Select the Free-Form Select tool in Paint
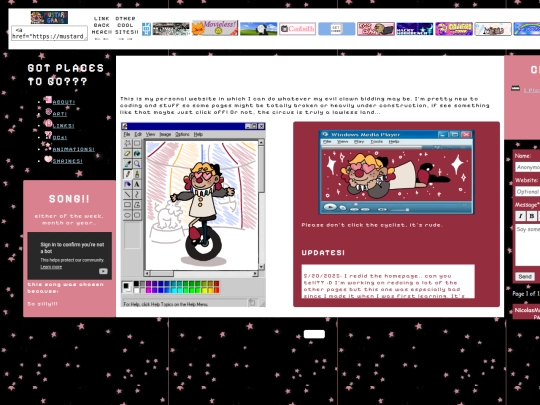This screenshot has height=405, width=540. pos(127,143)
